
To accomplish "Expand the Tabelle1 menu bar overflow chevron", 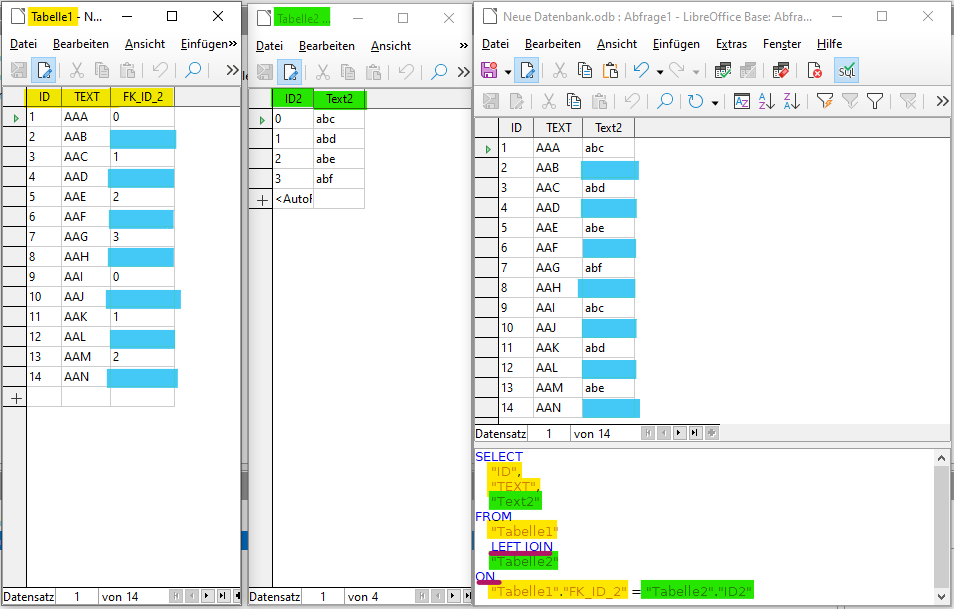I will [x=232, y=44].
